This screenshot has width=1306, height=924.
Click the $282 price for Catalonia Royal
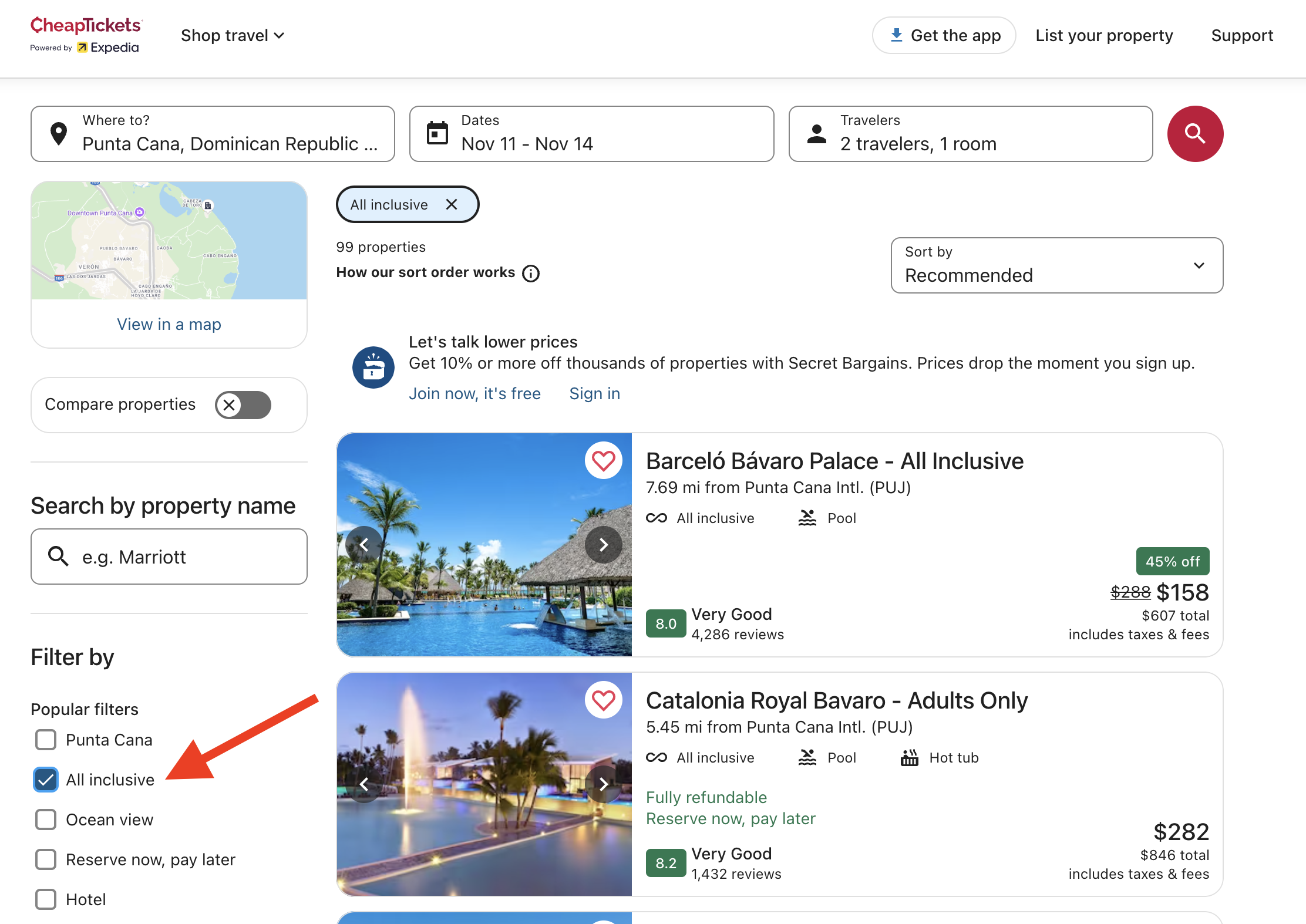tap(1182, 831)
